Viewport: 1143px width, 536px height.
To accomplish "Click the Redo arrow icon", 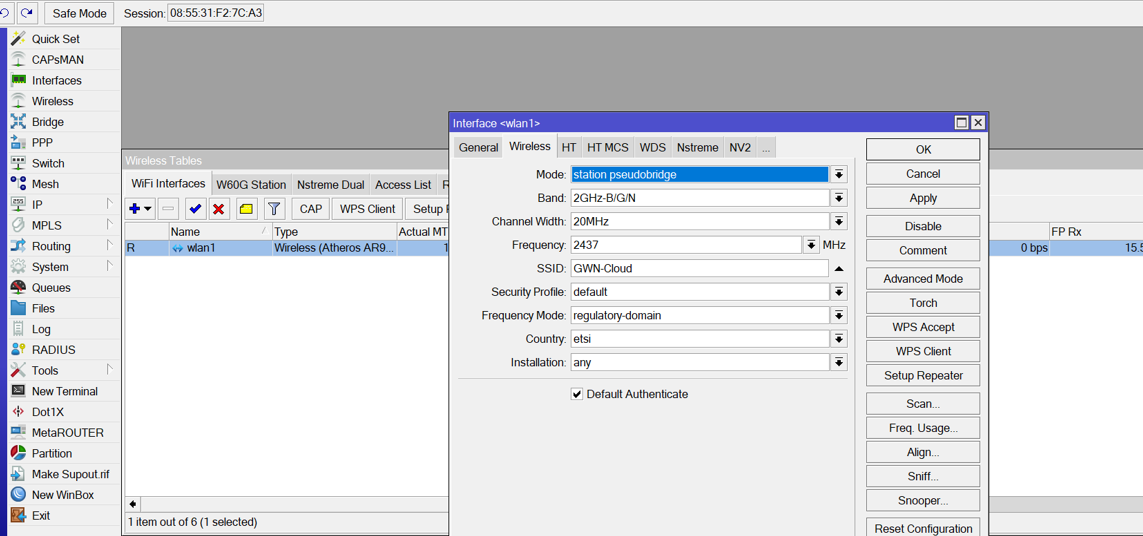I will [27, 12].
